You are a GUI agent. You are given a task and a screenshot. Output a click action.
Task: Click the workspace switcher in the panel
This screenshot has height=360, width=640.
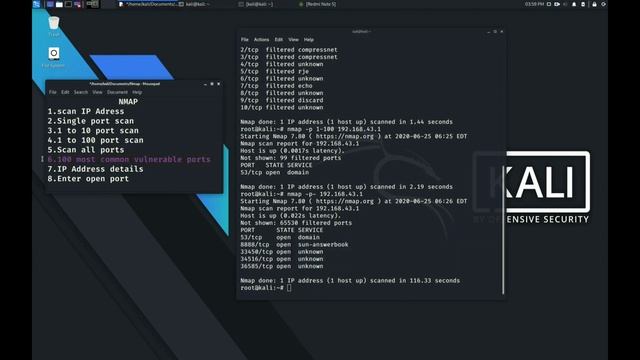[x=93, y=4]
